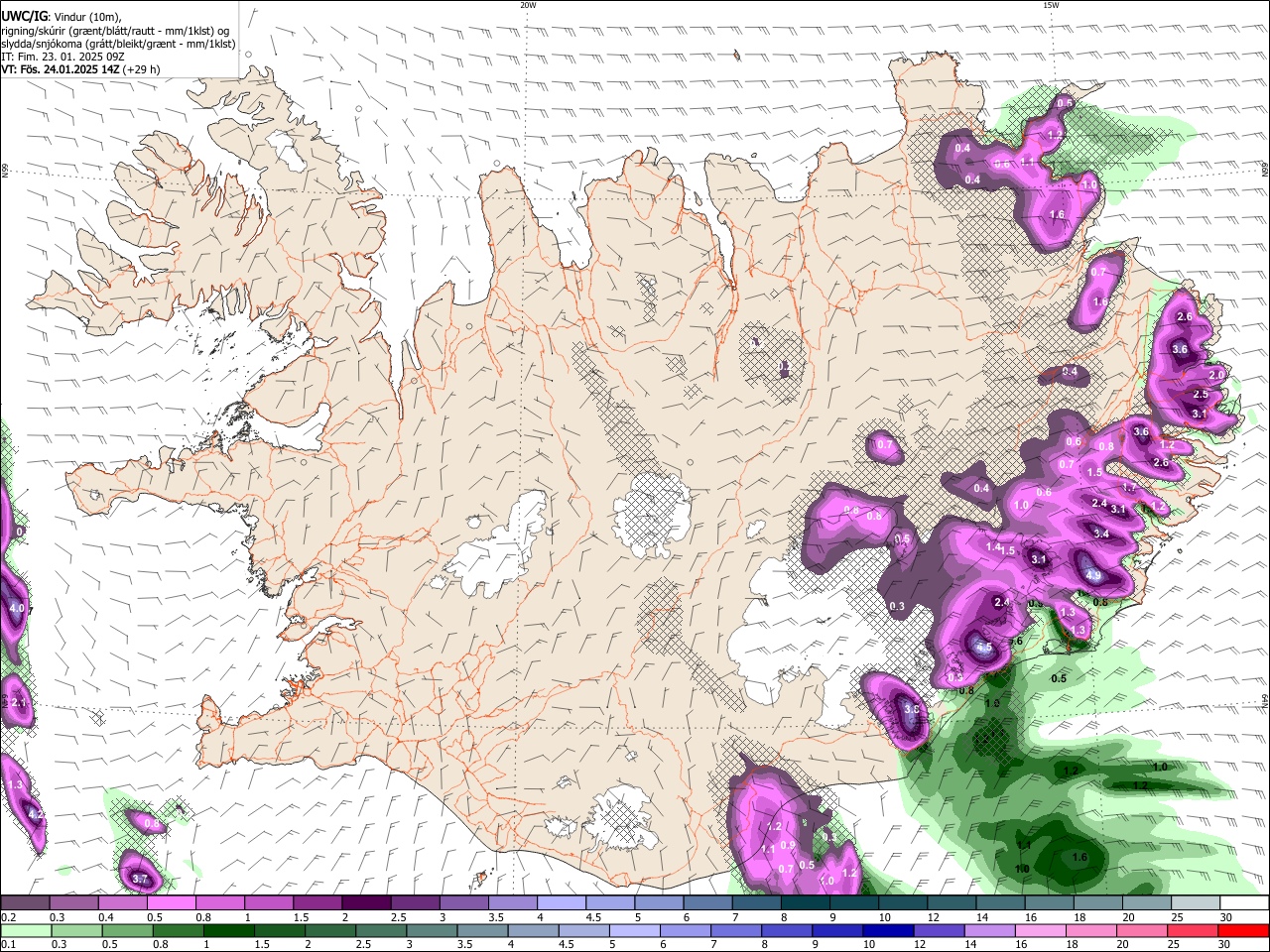Pick the pale green 0.1 swatch in rain legend
The image size is (1270, 952).
click(x=24, y=931)
